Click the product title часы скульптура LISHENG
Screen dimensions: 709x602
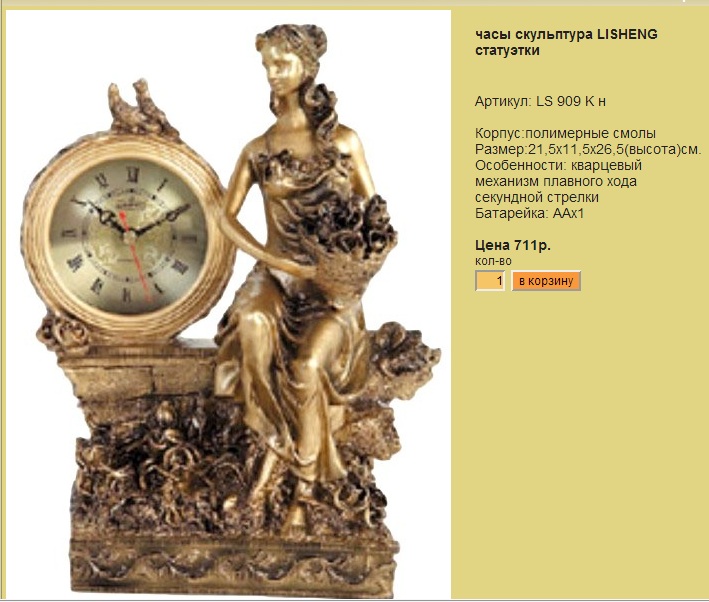(x=566, y=34)
